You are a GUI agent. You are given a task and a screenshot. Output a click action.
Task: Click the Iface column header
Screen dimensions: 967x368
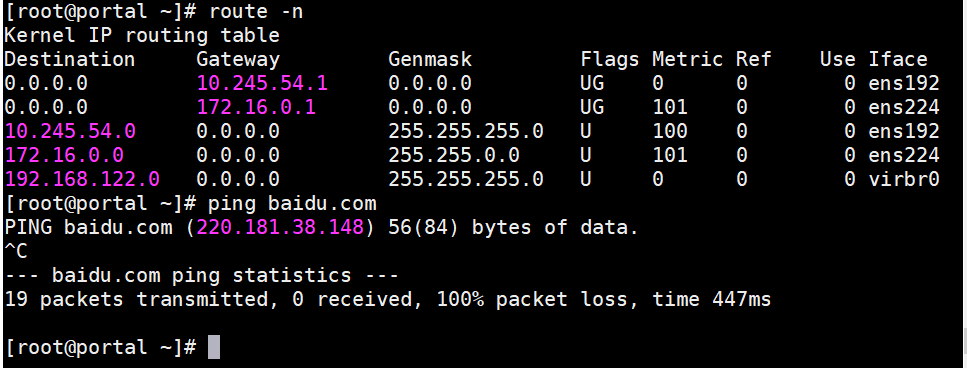(x=898, y=59)
